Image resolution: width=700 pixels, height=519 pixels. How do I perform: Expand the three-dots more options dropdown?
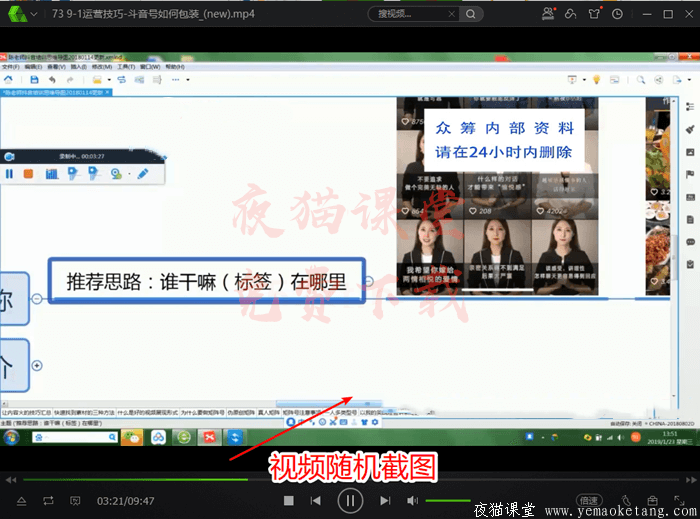click(x=188, y=80)
